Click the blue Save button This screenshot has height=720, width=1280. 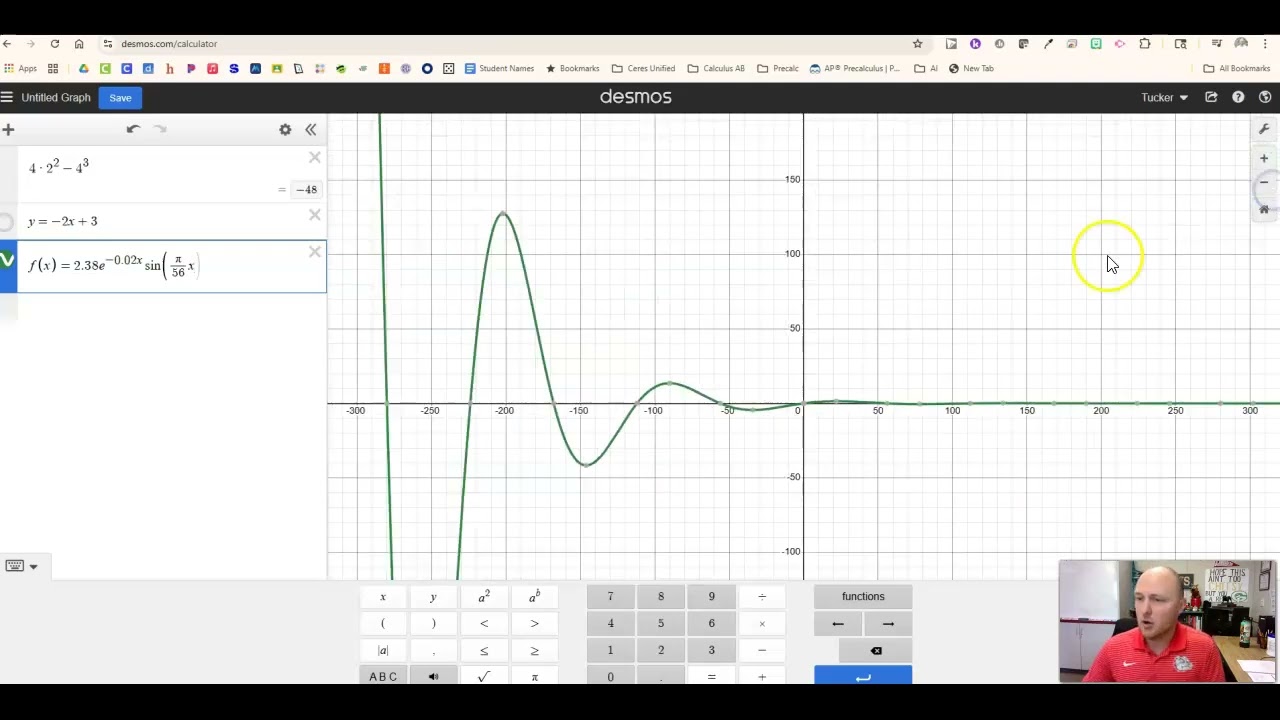[120, 97]
